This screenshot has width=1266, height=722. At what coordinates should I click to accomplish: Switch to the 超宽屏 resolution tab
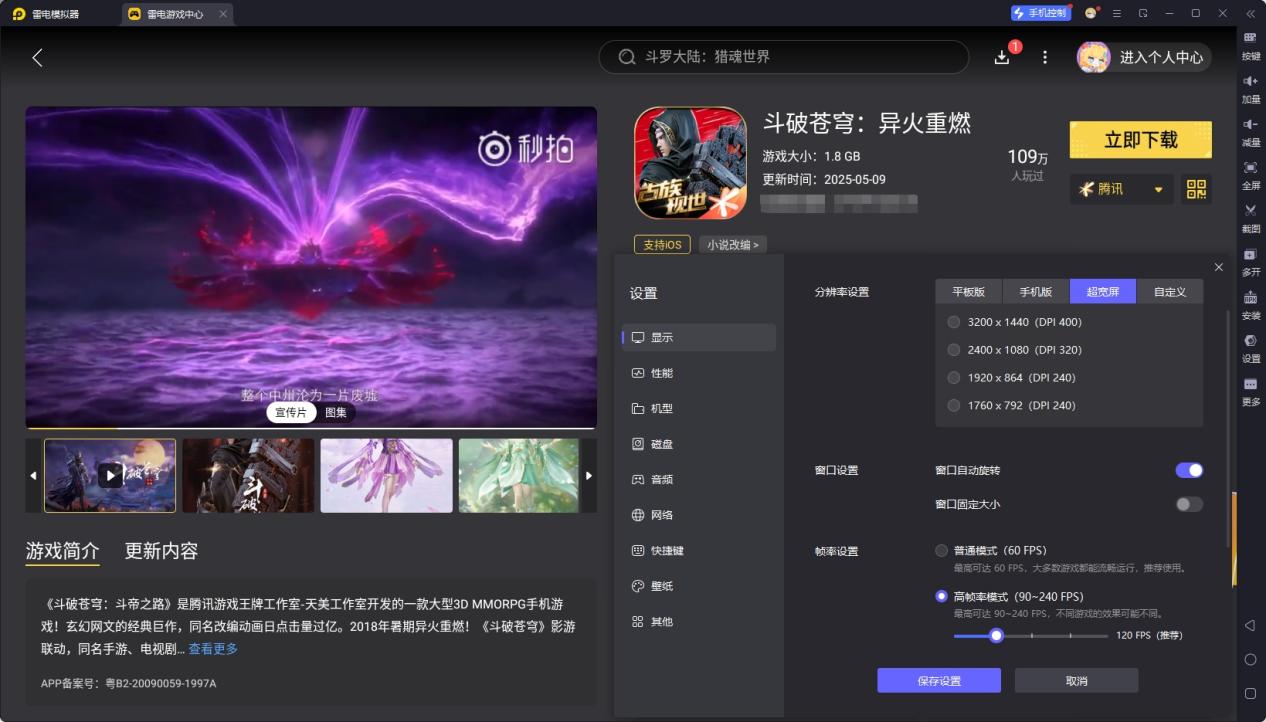pos(1103,292)
